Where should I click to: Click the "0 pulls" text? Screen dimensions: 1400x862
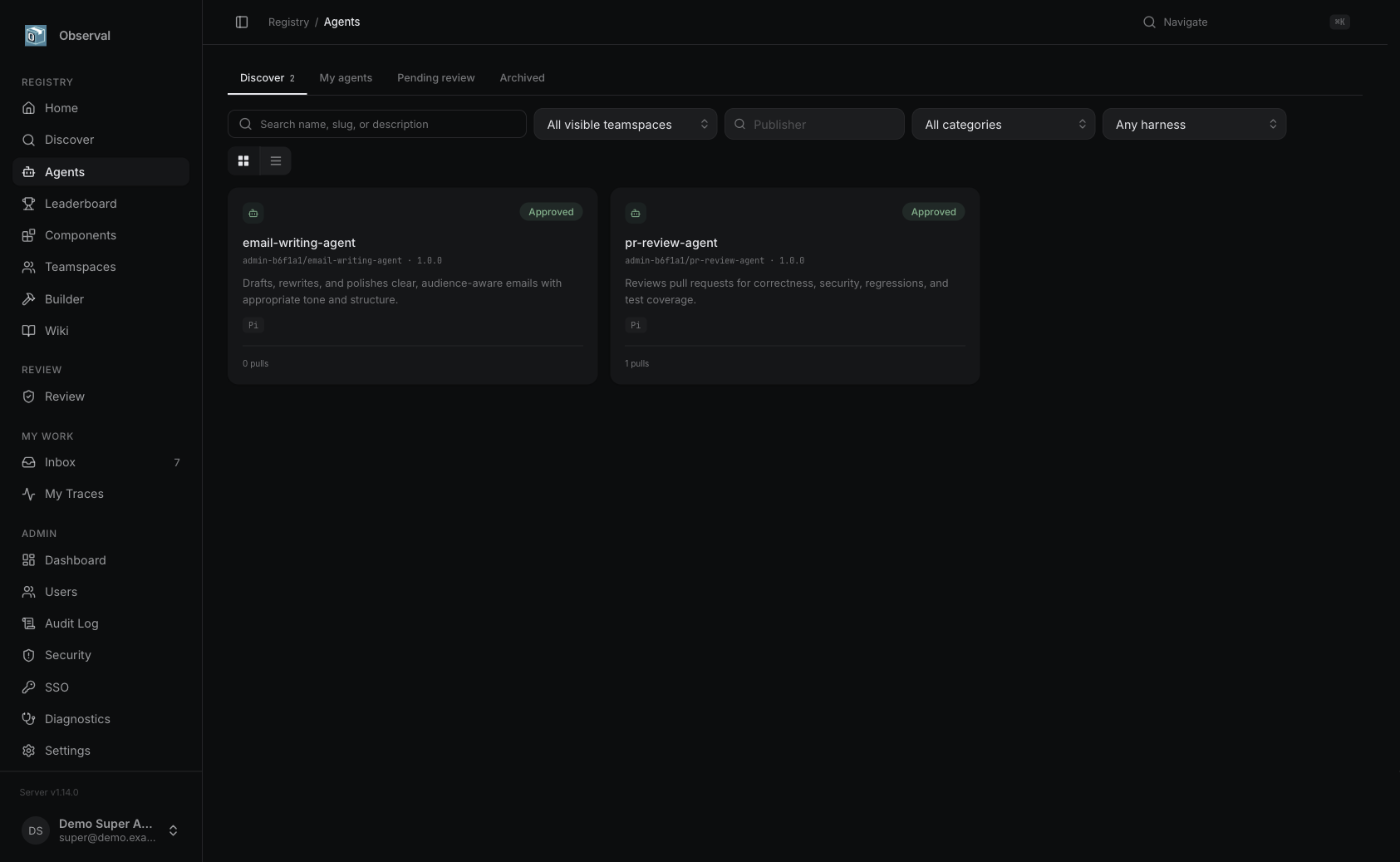point(256,363)
